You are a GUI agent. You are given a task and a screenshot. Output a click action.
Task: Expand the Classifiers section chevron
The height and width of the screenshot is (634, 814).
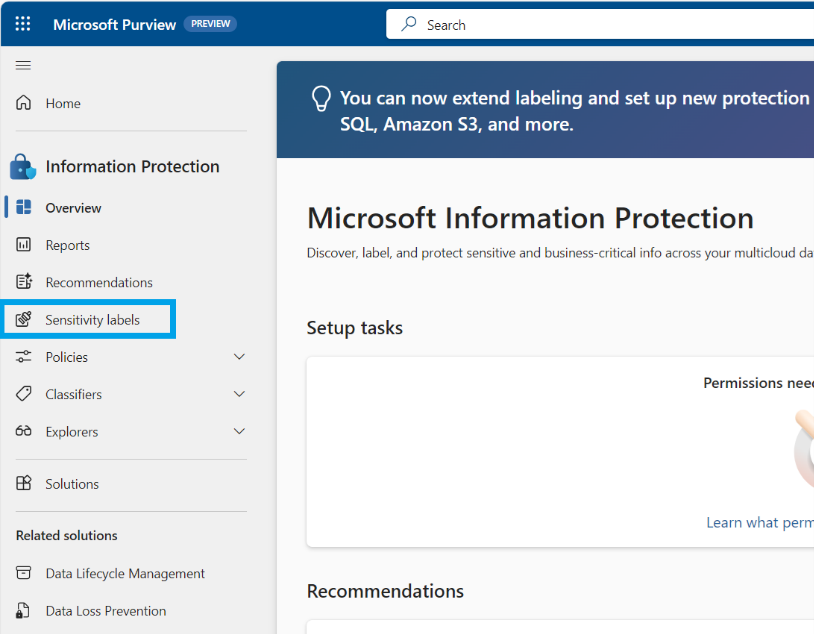239,394
